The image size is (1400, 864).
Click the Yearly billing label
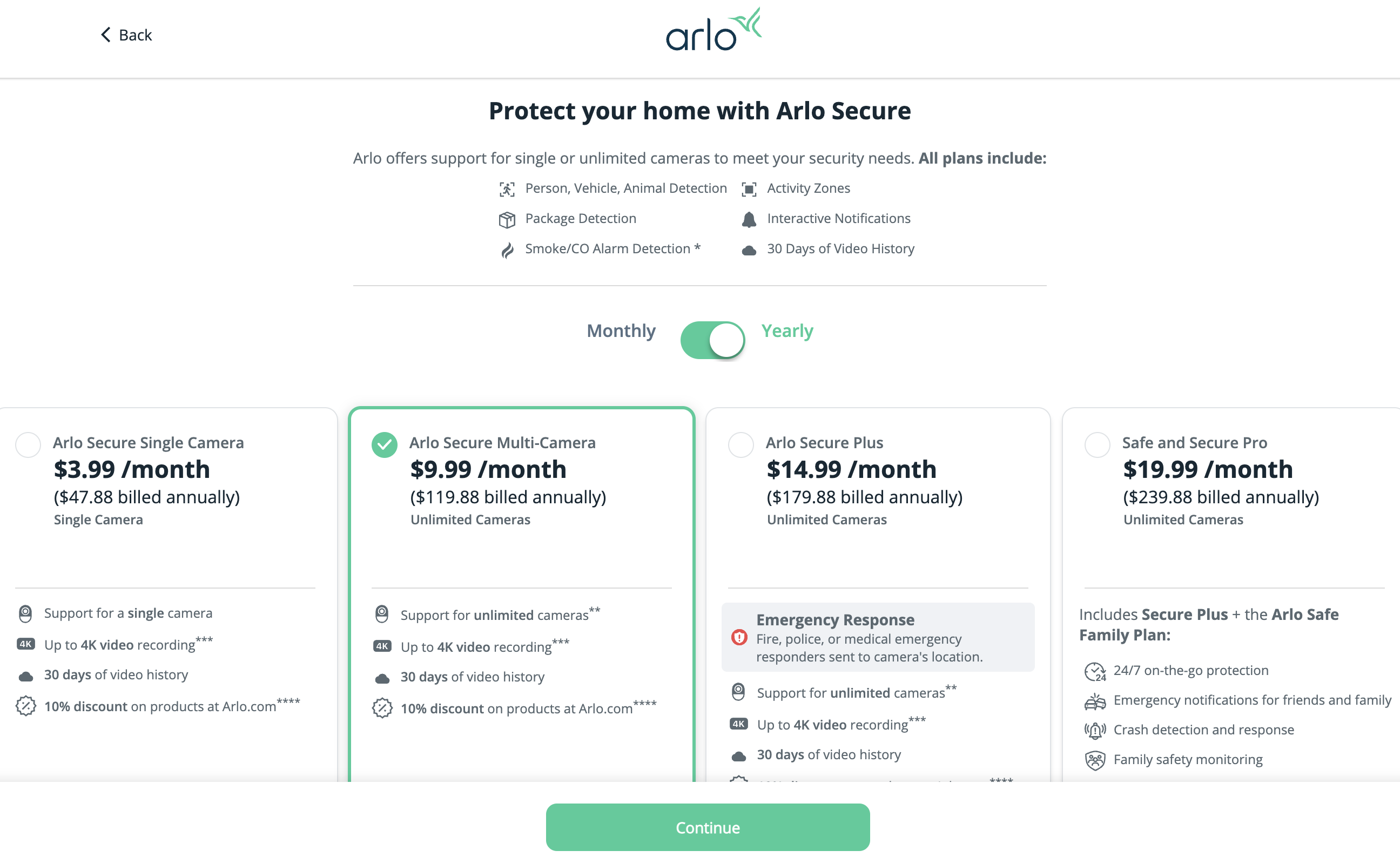point(787,331)
